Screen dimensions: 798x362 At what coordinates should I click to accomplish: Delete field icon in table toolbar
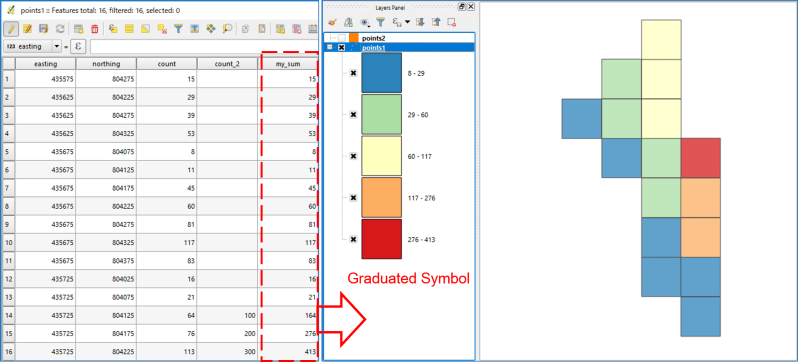pyautogui.click(x=296, y=29)
